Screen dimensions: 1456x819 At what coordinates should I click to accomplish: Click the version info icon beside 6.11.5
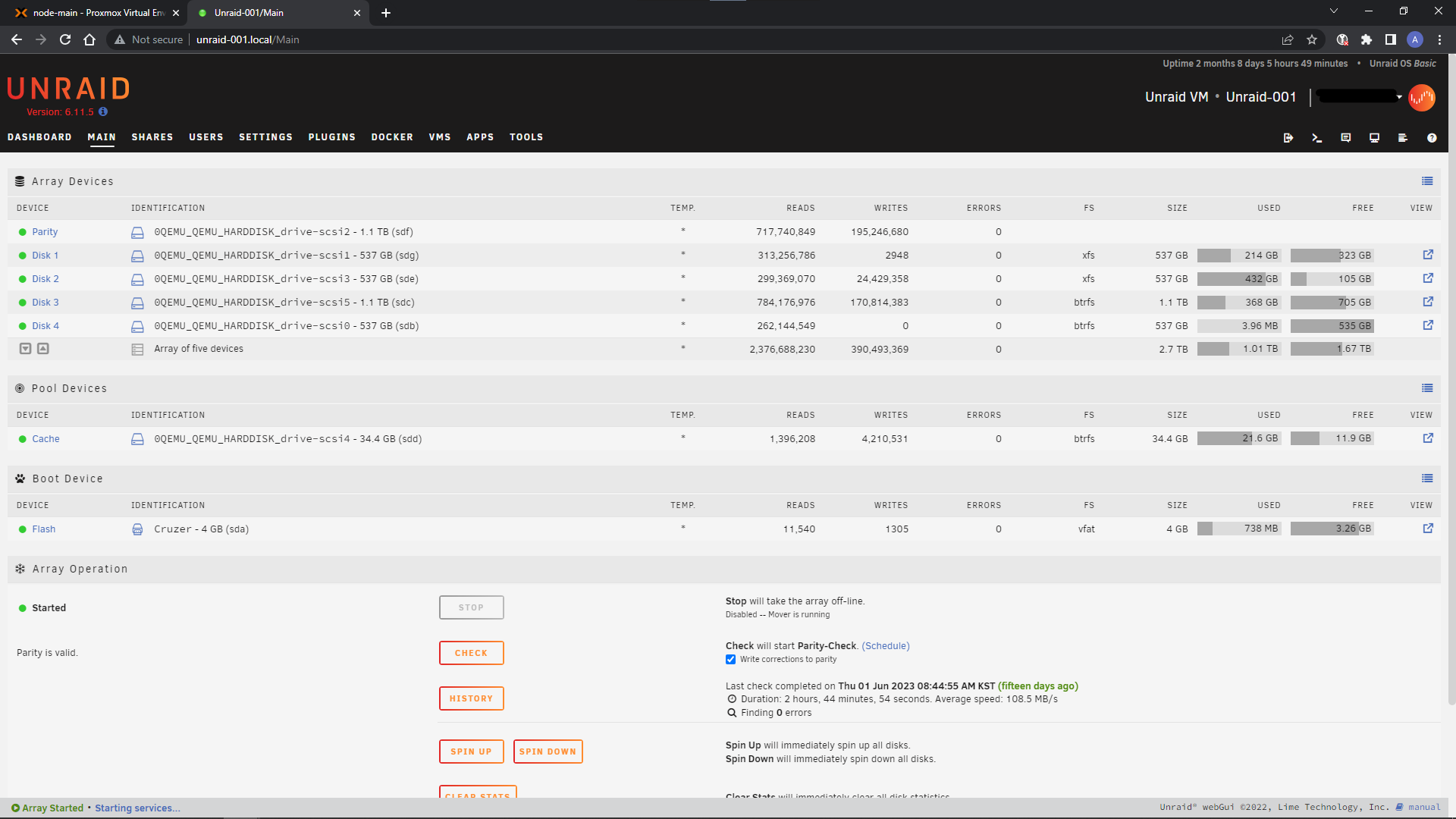click(103, 111)
